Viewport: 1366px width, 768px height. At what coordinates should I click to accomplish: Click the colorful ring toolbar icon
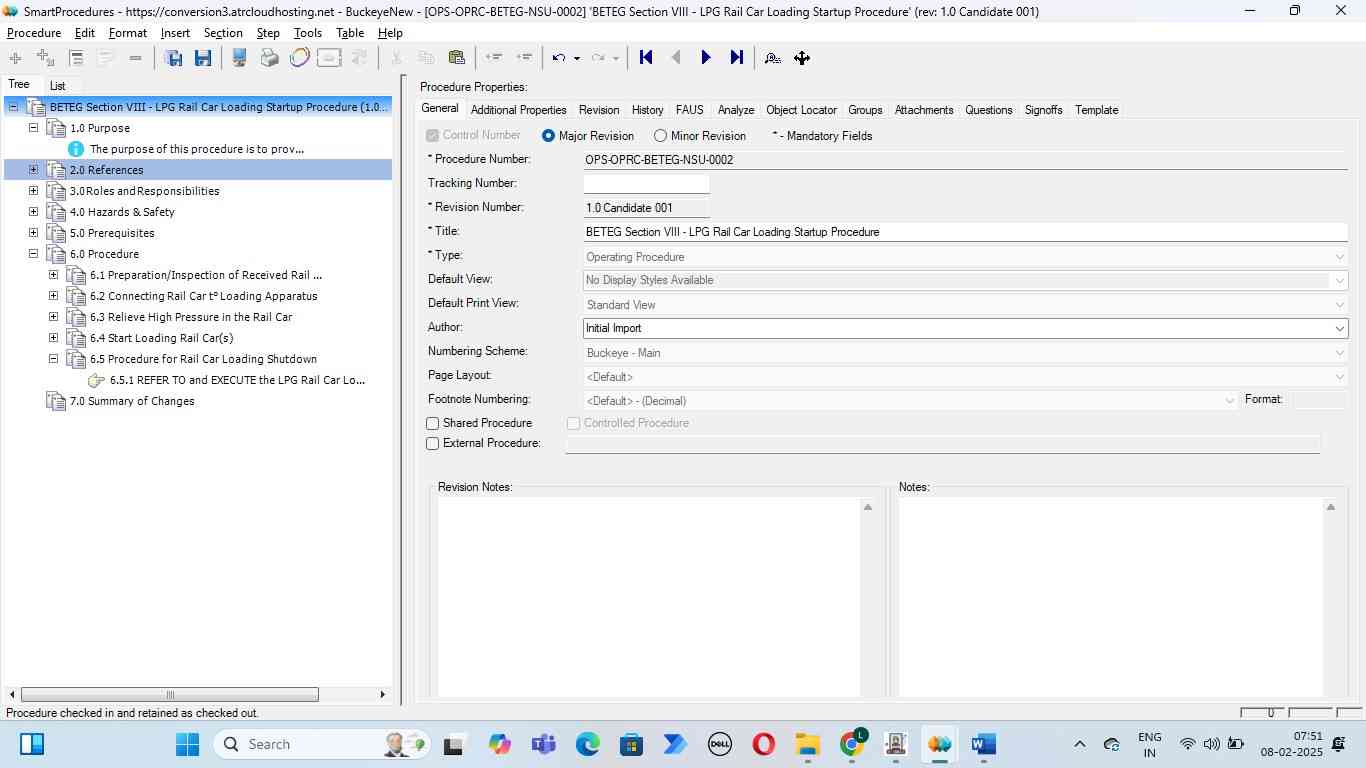(x=299, y=58)
